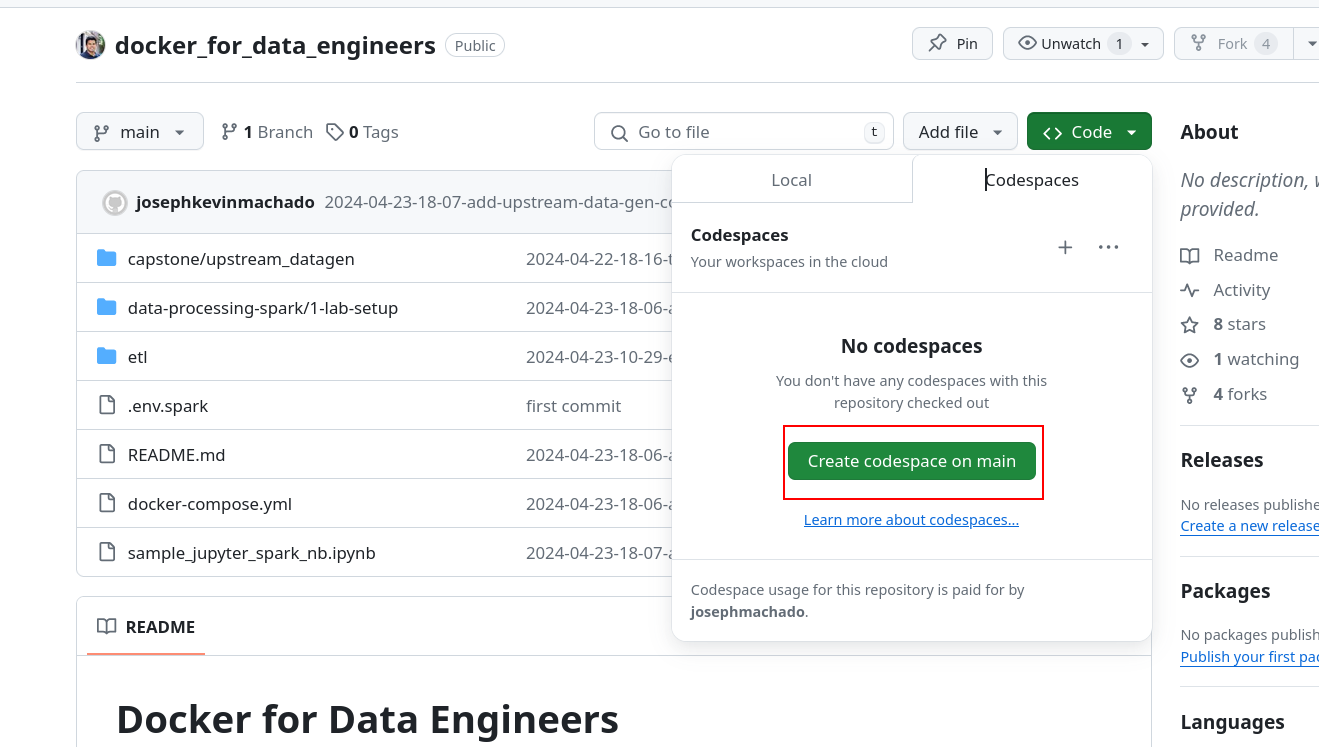View the 1 Branch link

(267, 132)
